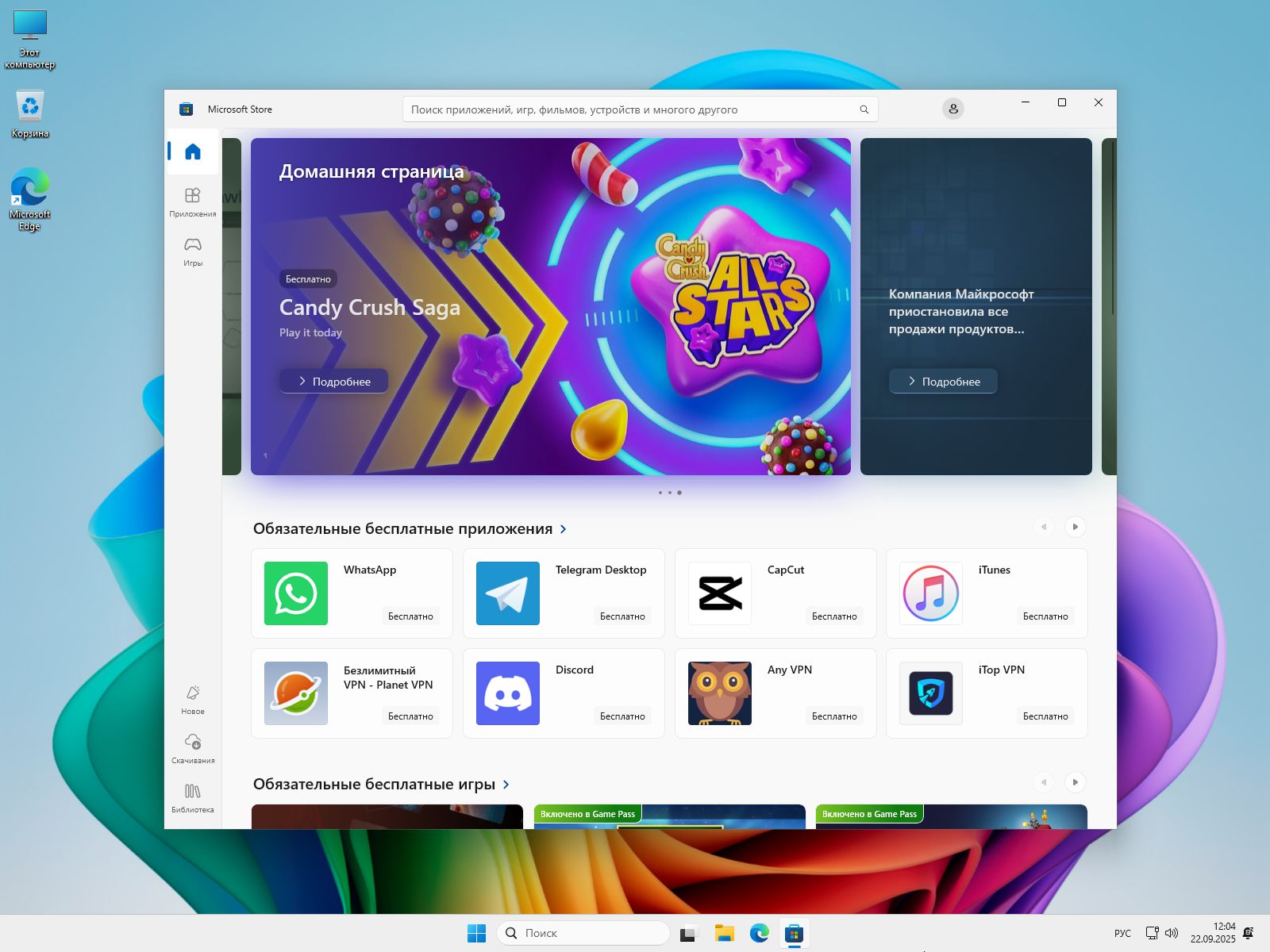Open Task View on taskbar
The image size is (1270, 952).
click(x=688, y=933)
